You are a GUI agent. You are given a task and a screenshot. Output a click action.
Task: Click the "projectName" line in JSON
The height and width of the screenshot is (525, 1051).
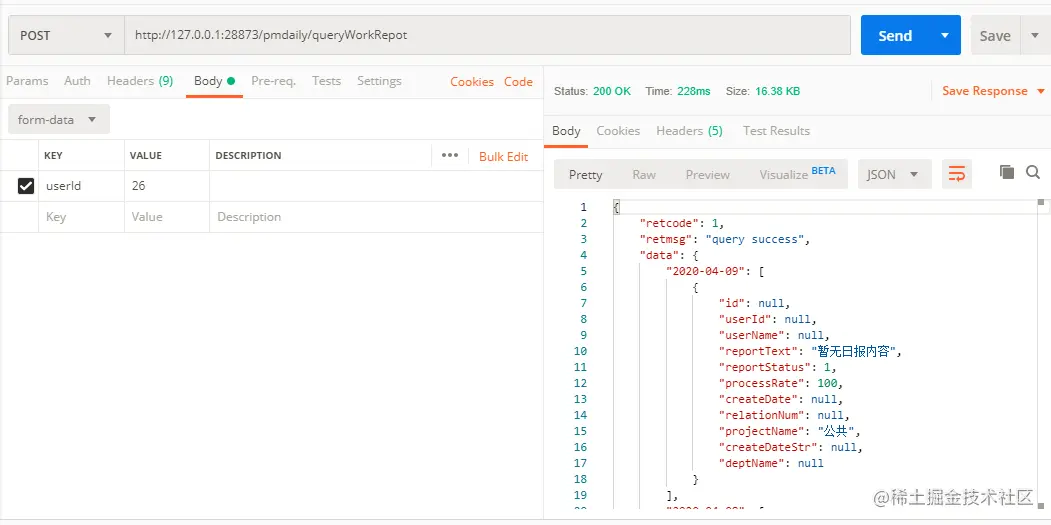click(789, 431)
